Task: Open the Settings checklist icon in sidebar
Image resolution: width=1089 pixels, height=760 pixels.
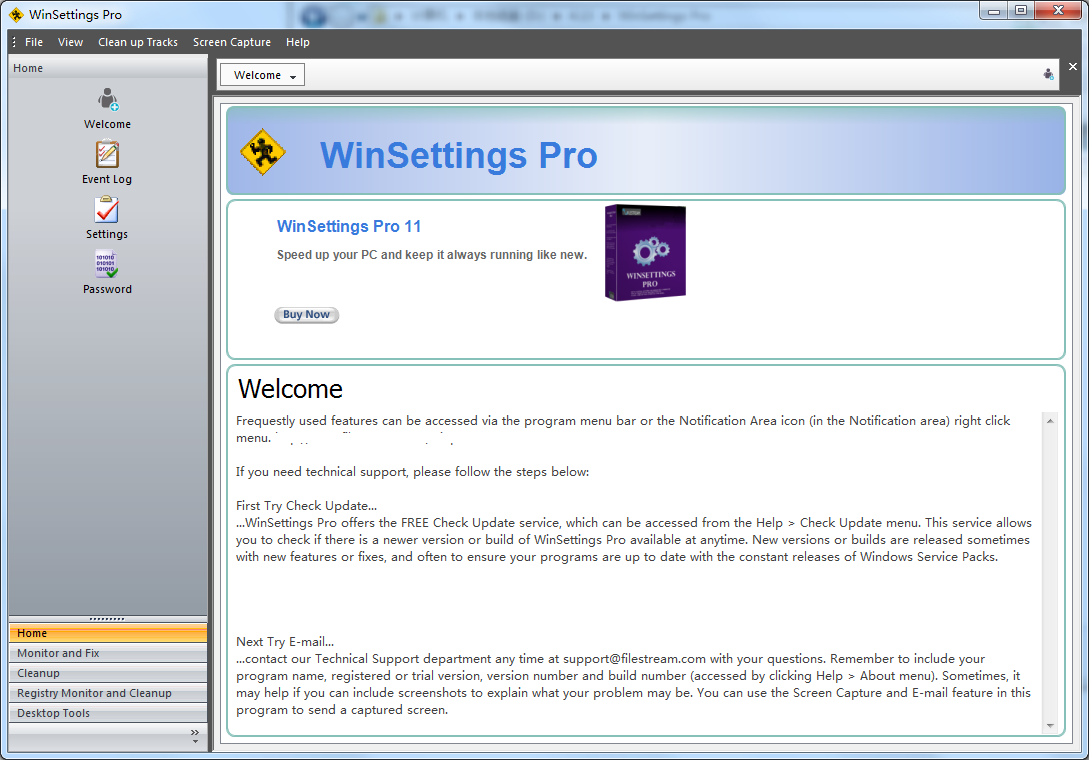Action: [x=107, y=209]
